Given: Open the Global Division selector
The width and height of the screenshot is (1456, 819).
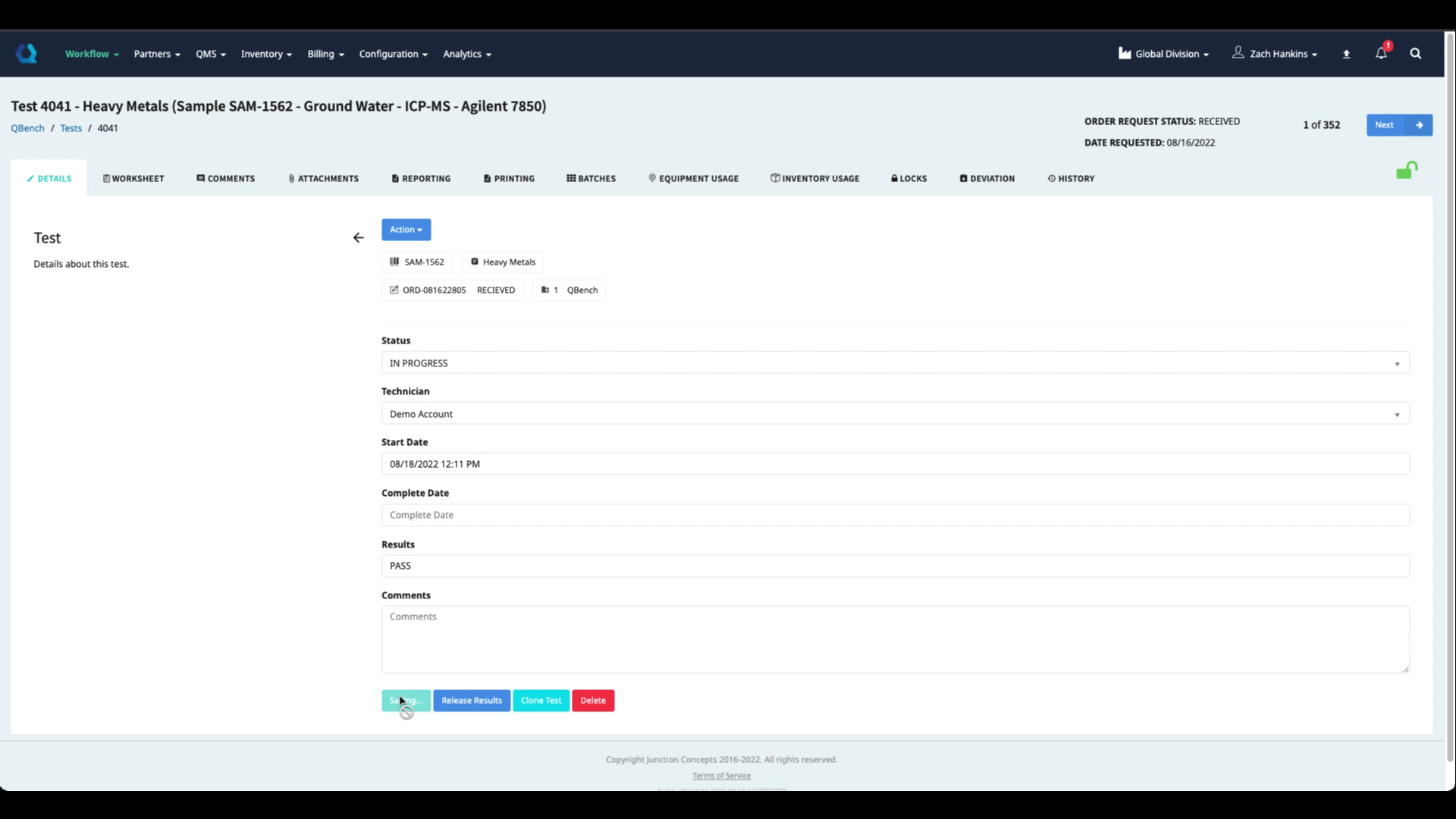Looking at the screenshot, I should pyautogui.click(x=1164, y=54).
